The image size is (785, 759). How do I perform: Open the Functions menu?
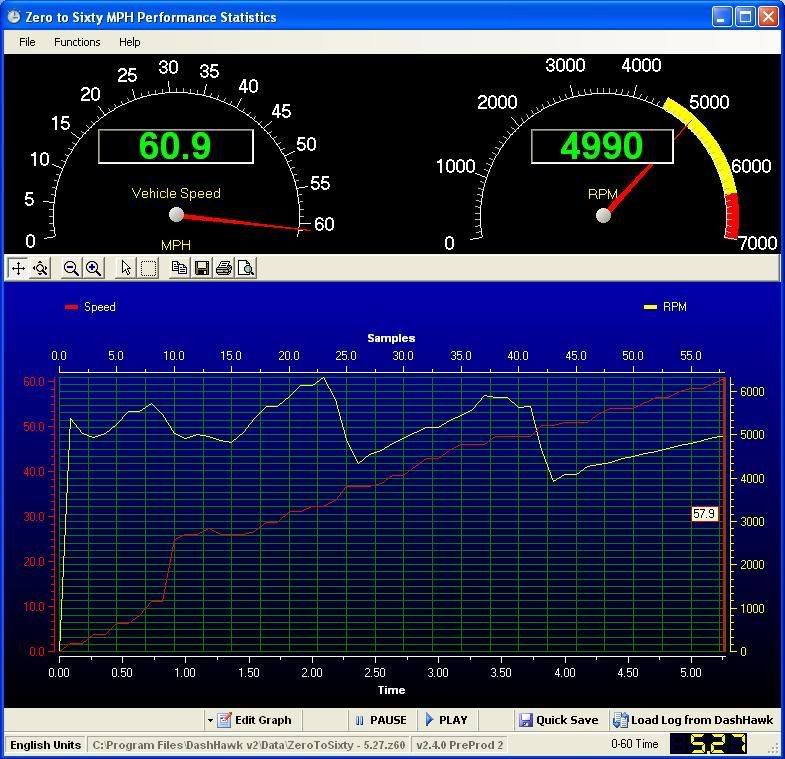(77, 42)
